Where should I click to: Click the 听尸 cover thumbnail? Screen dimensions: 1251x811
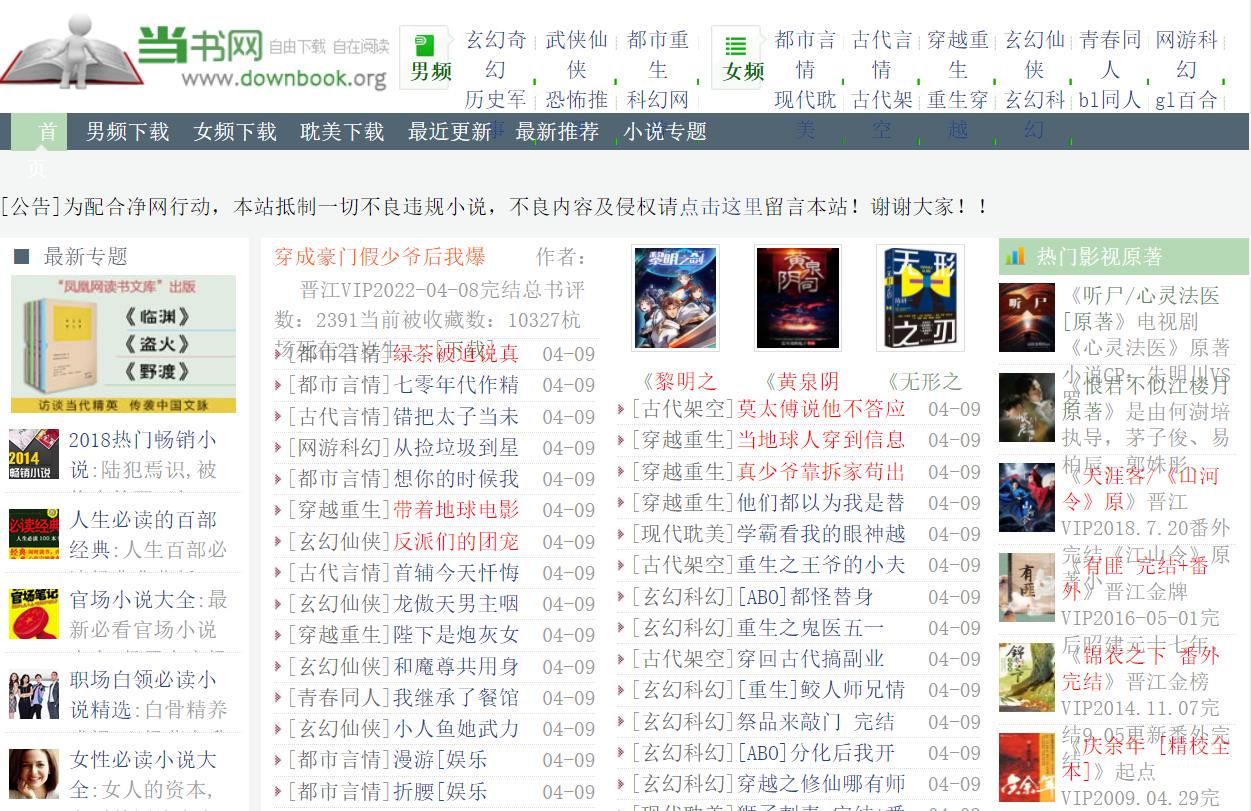click(x=1026, y=318)
